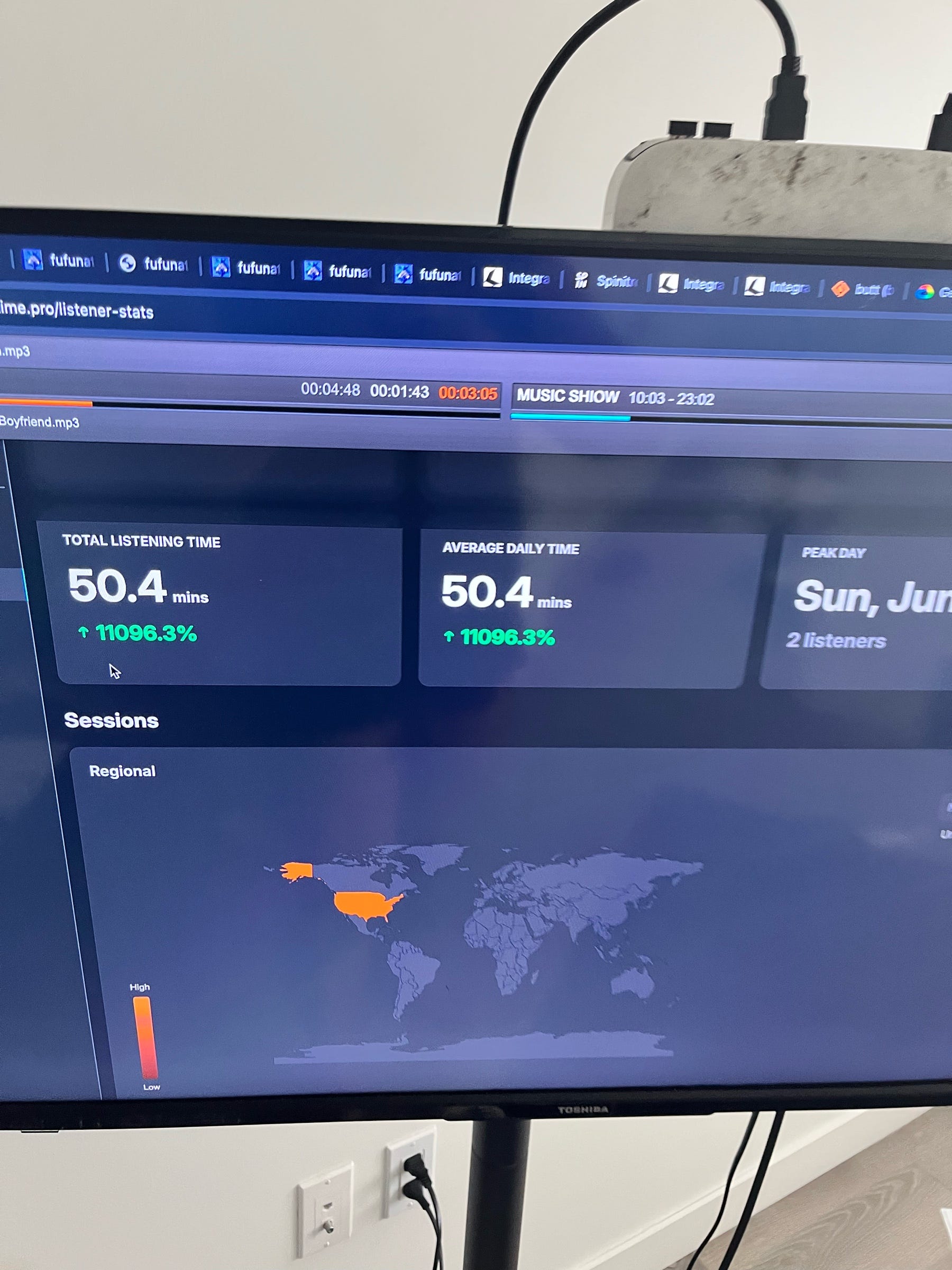Click the red 00:03:05 remaining time
This screenshot has width=952, height=1270.
point(468,393)
